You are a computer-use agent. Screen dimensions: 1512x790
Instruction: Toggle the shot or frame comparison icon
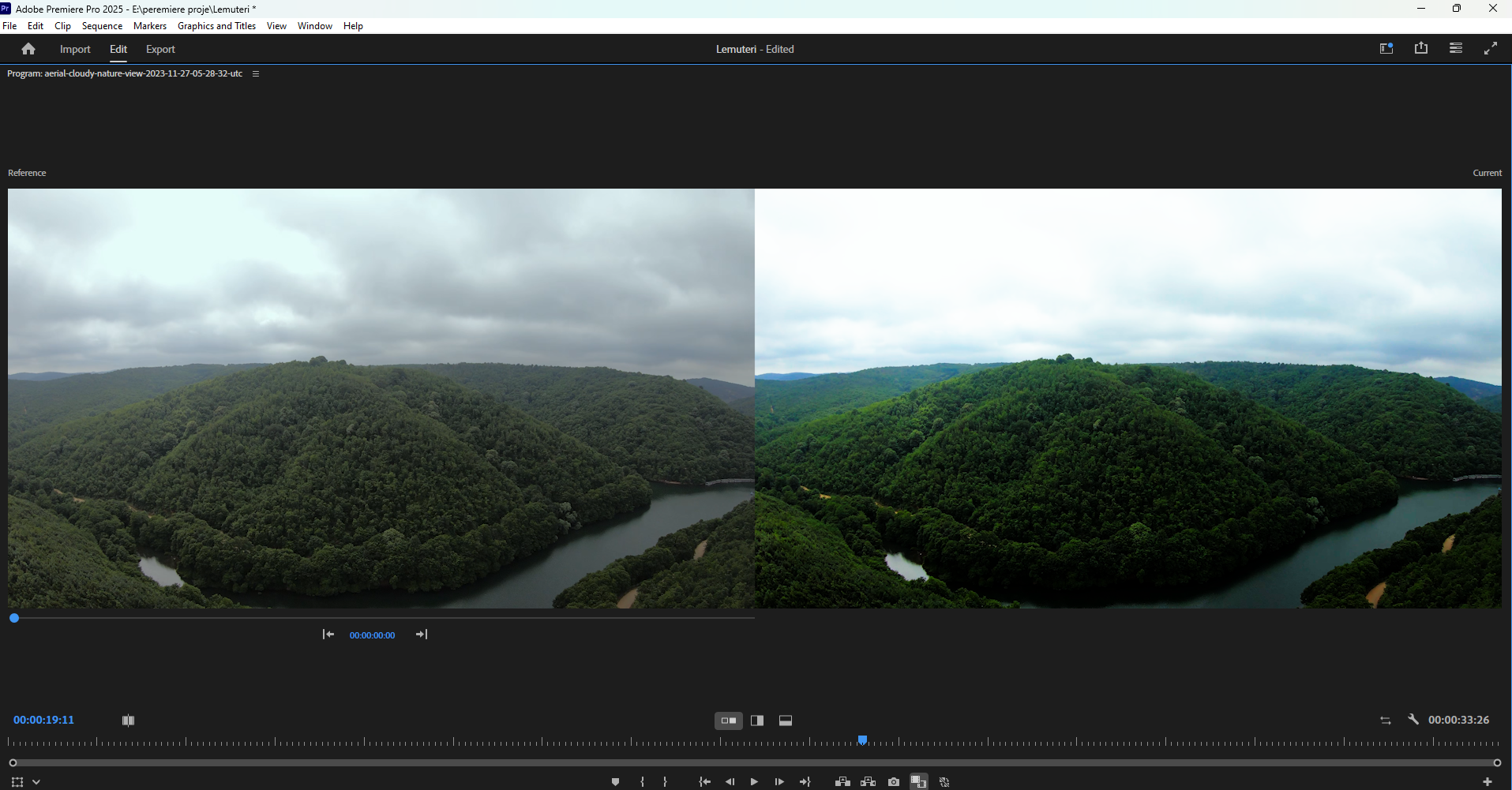(x=129, y=721)
